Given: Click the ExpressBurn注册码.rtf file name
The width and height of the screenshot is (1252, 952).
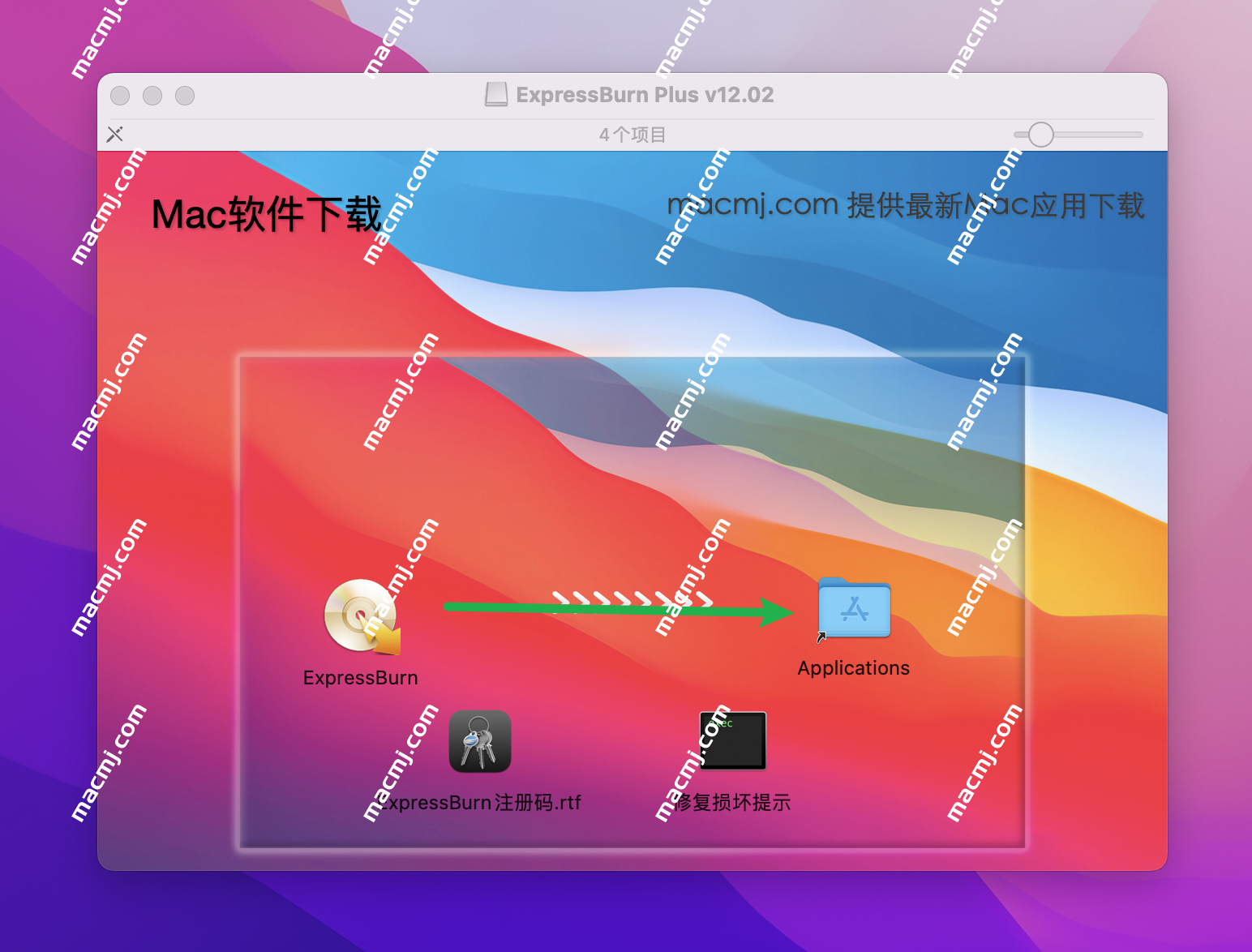Looking at the screenshot, I should [480, 803].
